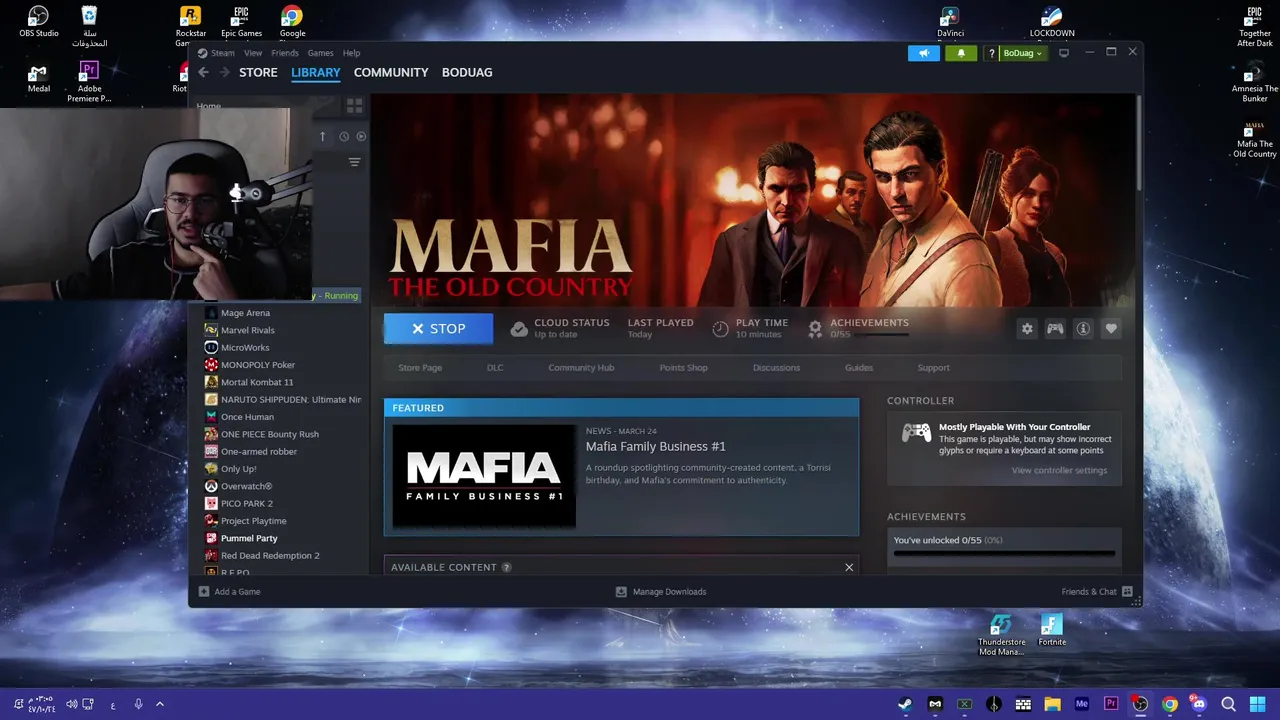Select Pummel Party in game list
The height and width of the screenshot is (720, 1280).
click(249, 538)
